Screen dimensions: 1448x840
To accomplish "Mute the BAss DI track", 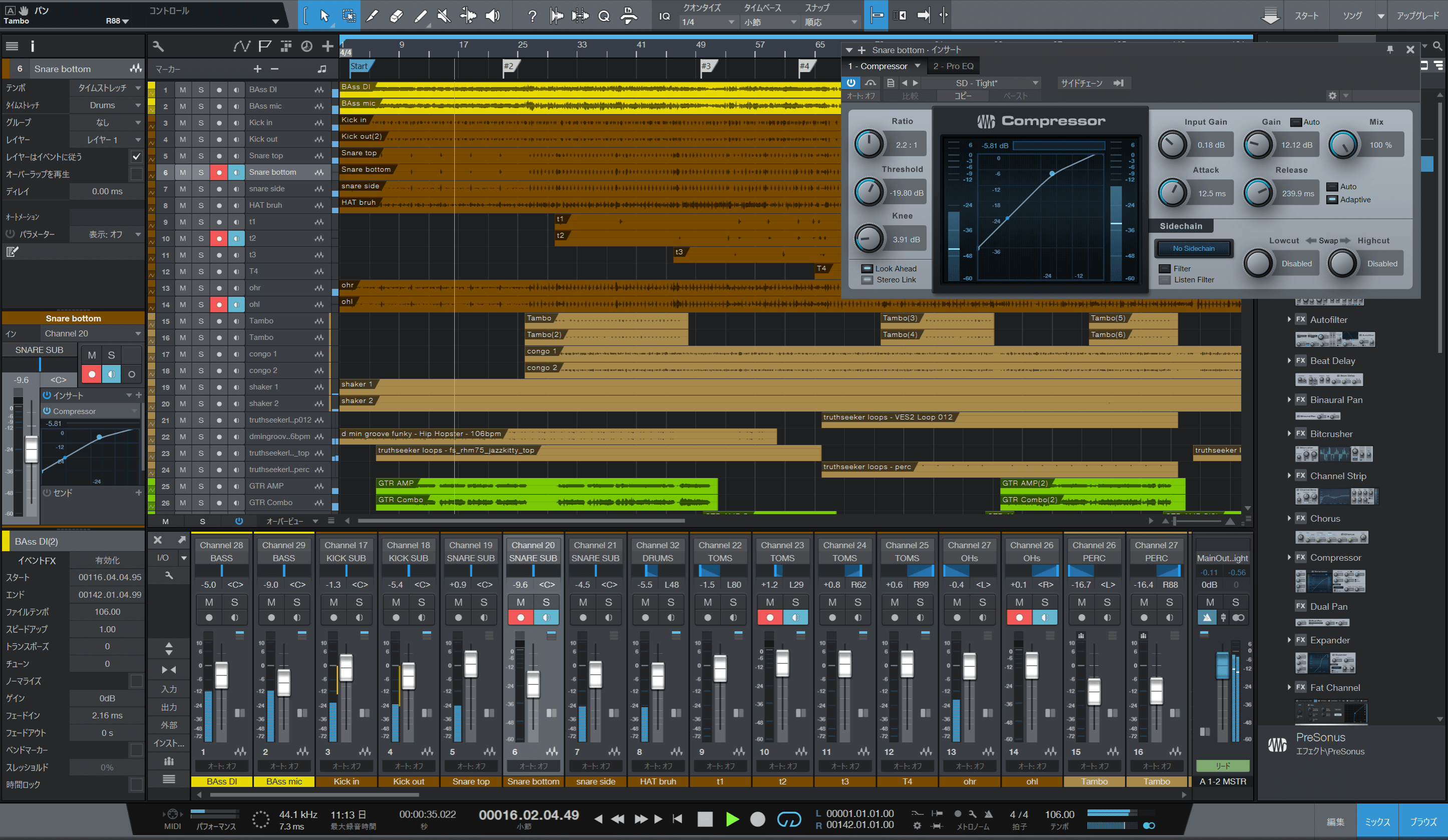I will 183,90.
